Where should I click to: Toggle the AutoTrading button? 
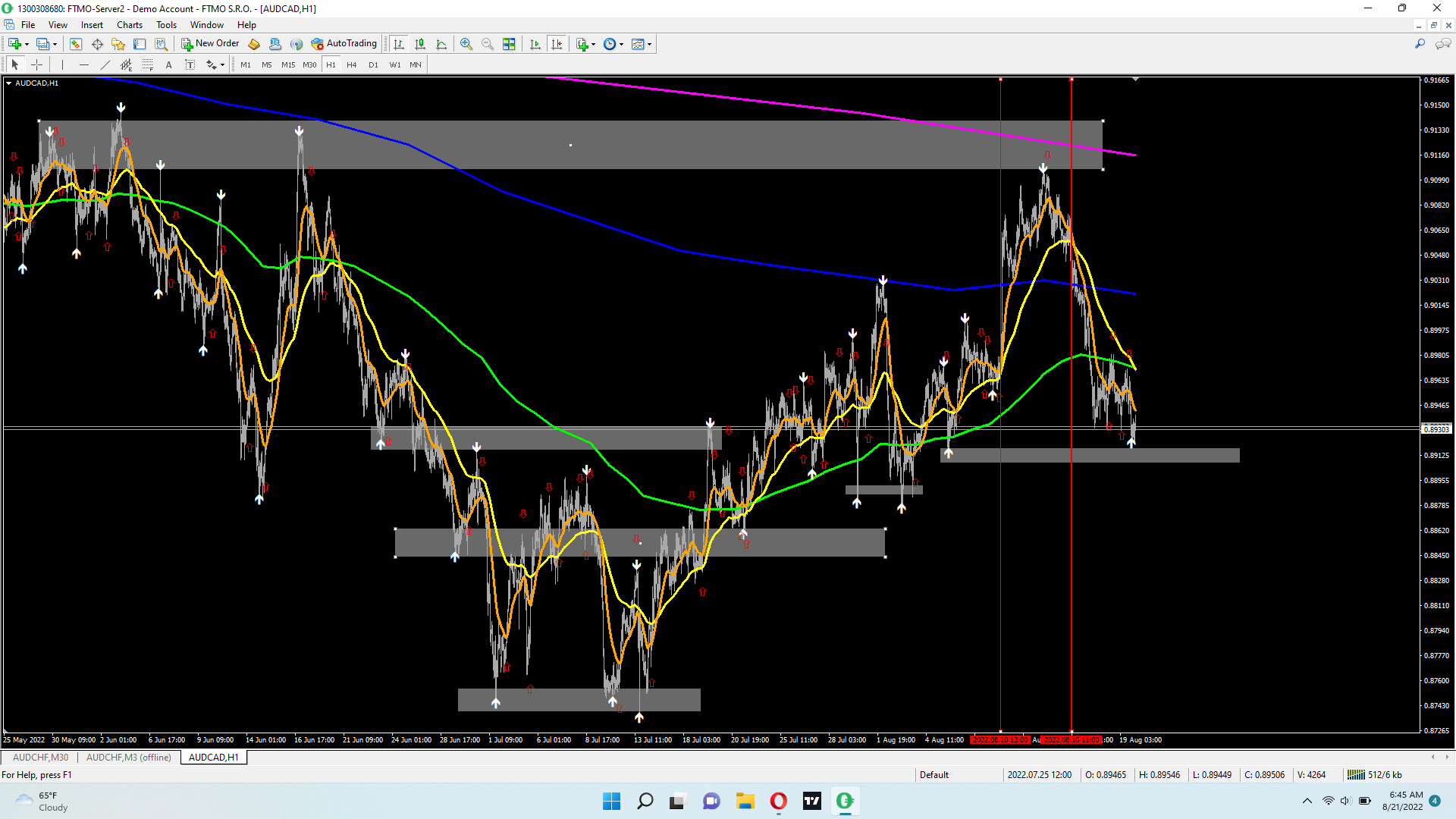tap(344, 43)
